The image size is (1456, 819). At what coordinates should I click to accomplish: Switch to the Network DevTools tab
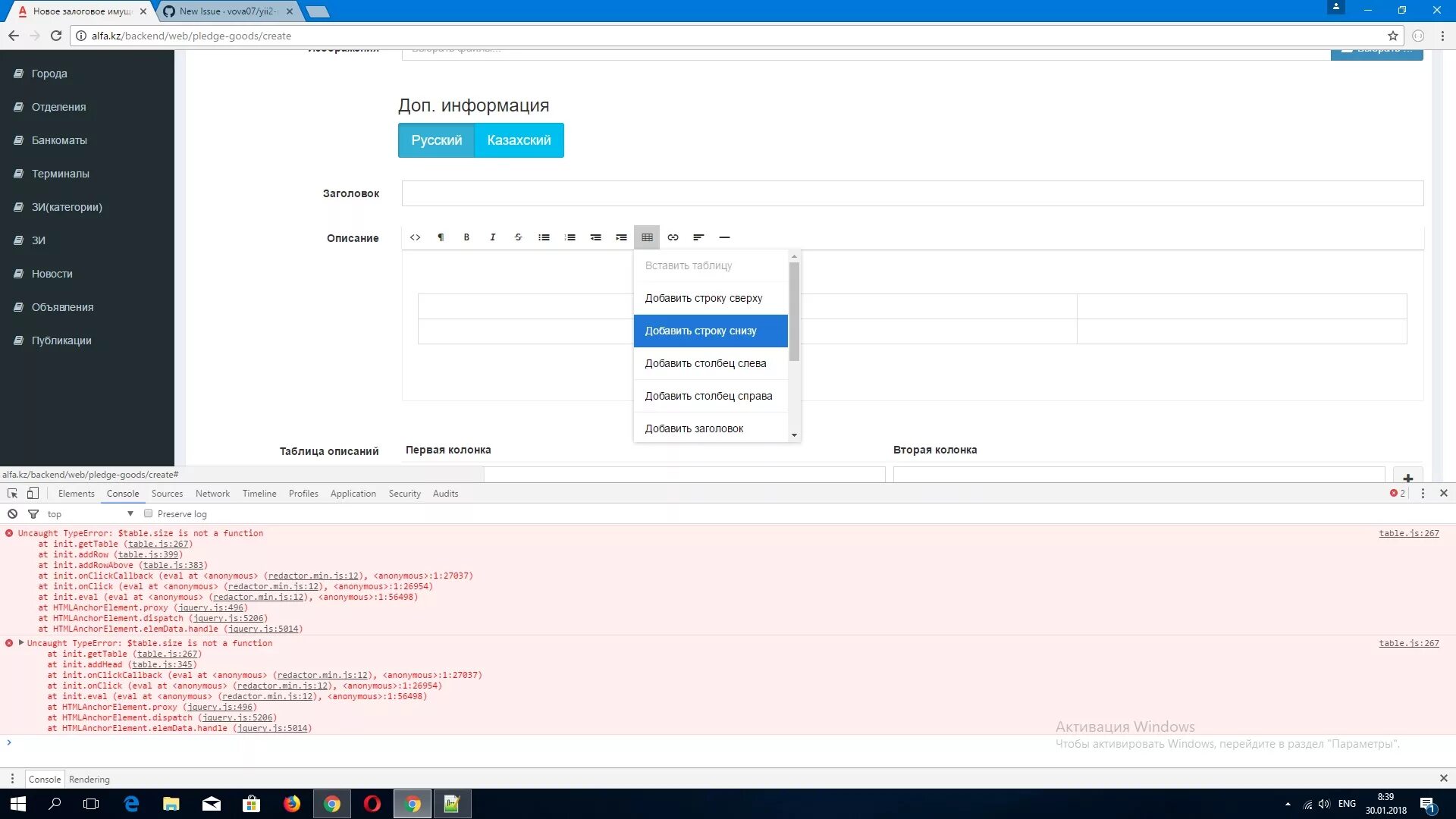click(x=212, y=494)
